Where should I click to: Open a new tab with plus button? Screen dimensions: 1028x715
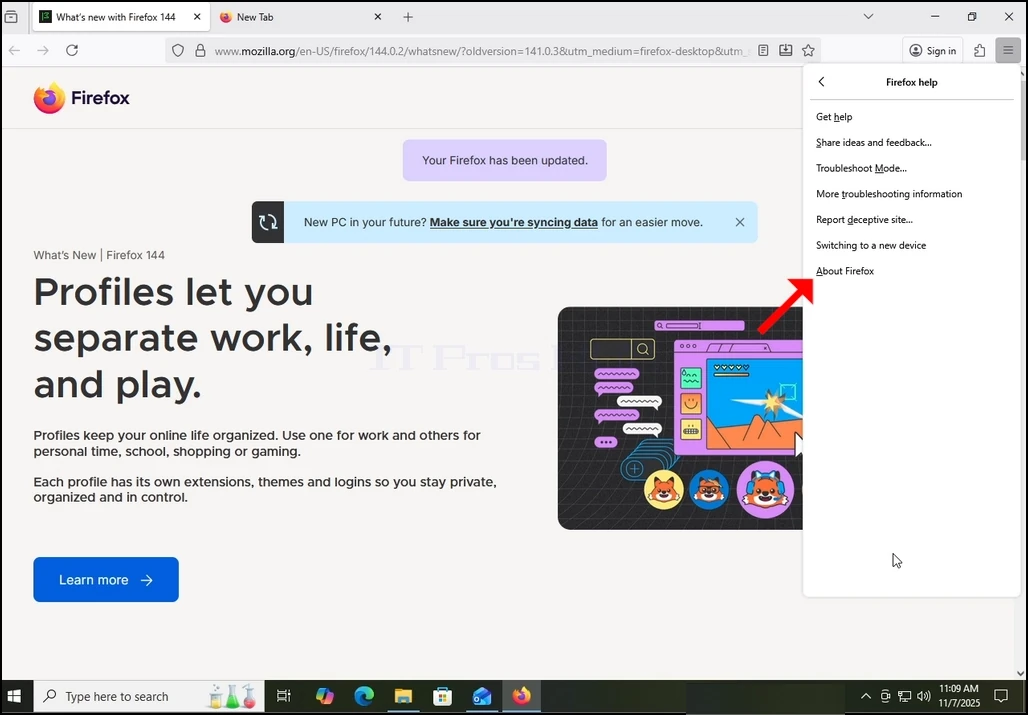408,17
